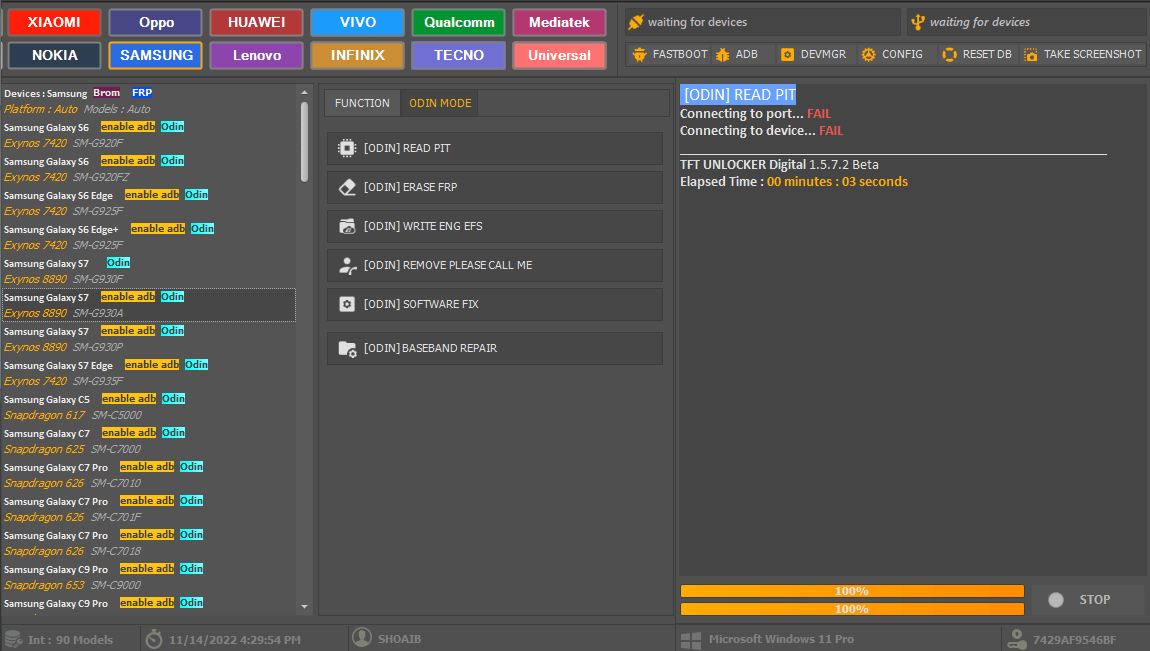The height and width of the screenshot is (651, 1150).
Task: Switch to the FUNCTION tab
Action: click(x=362, y=102)
